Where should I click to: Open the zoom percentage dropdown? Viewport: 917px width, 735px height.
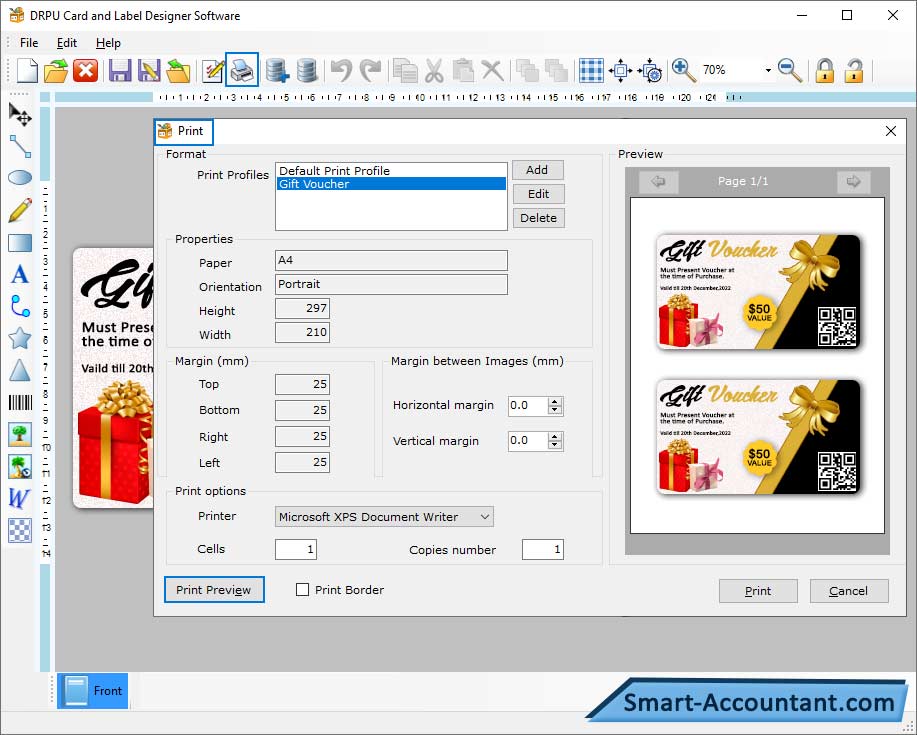tap(768, 70)
